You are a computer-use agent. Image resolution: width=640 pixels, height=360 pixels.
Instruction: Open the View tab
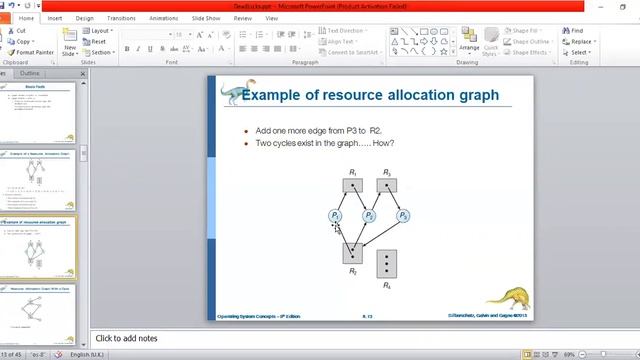271,18
